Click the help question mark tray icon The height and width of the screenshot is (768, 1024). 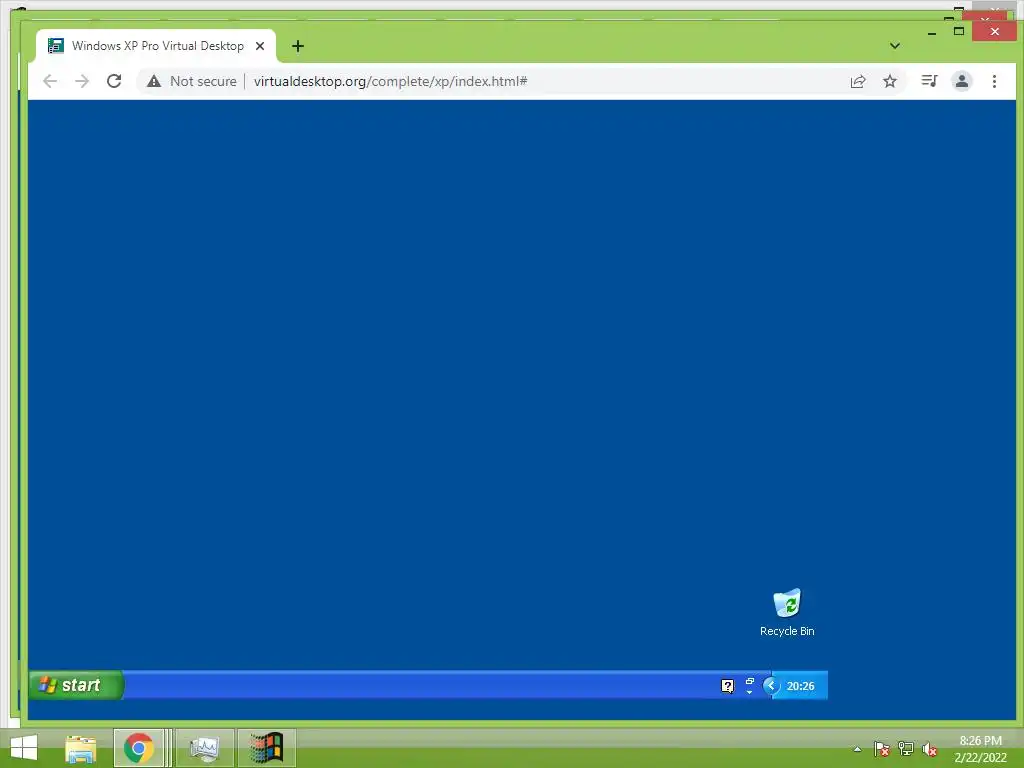pos(728,686)
